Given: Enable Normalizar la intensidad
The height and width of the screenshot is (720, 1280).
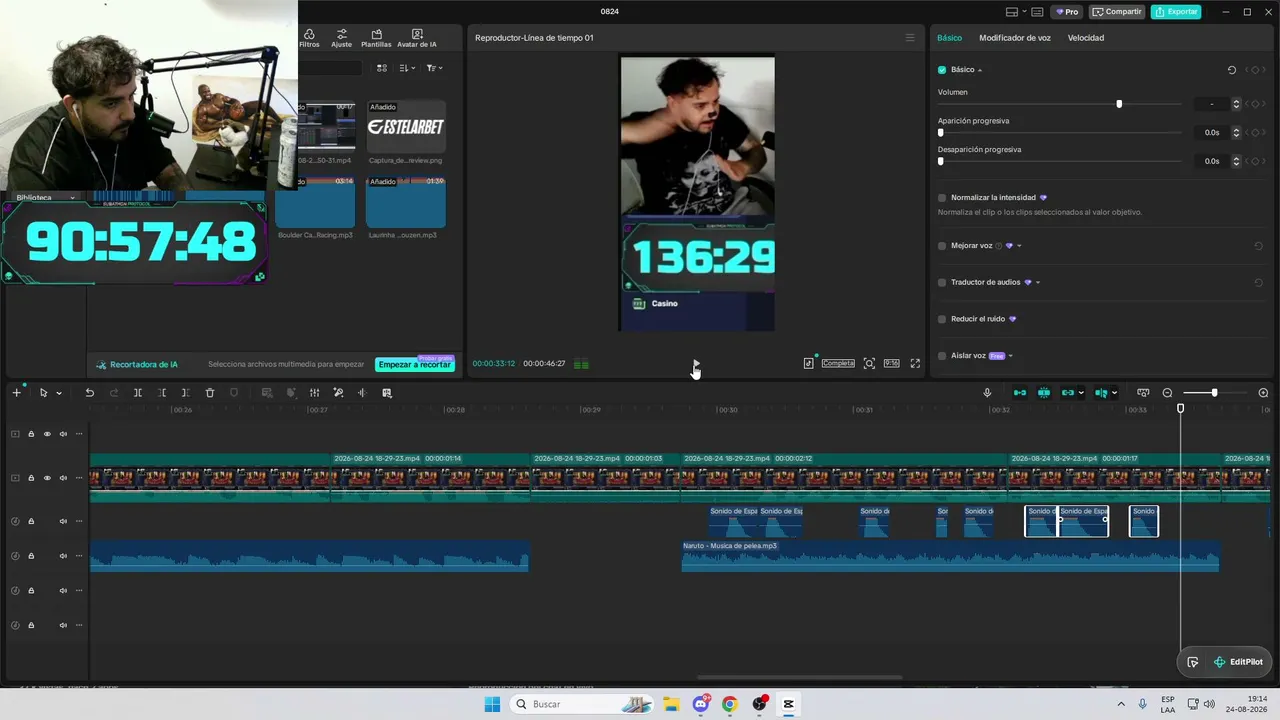Looking at the screenshot, I should pos(942,198).
